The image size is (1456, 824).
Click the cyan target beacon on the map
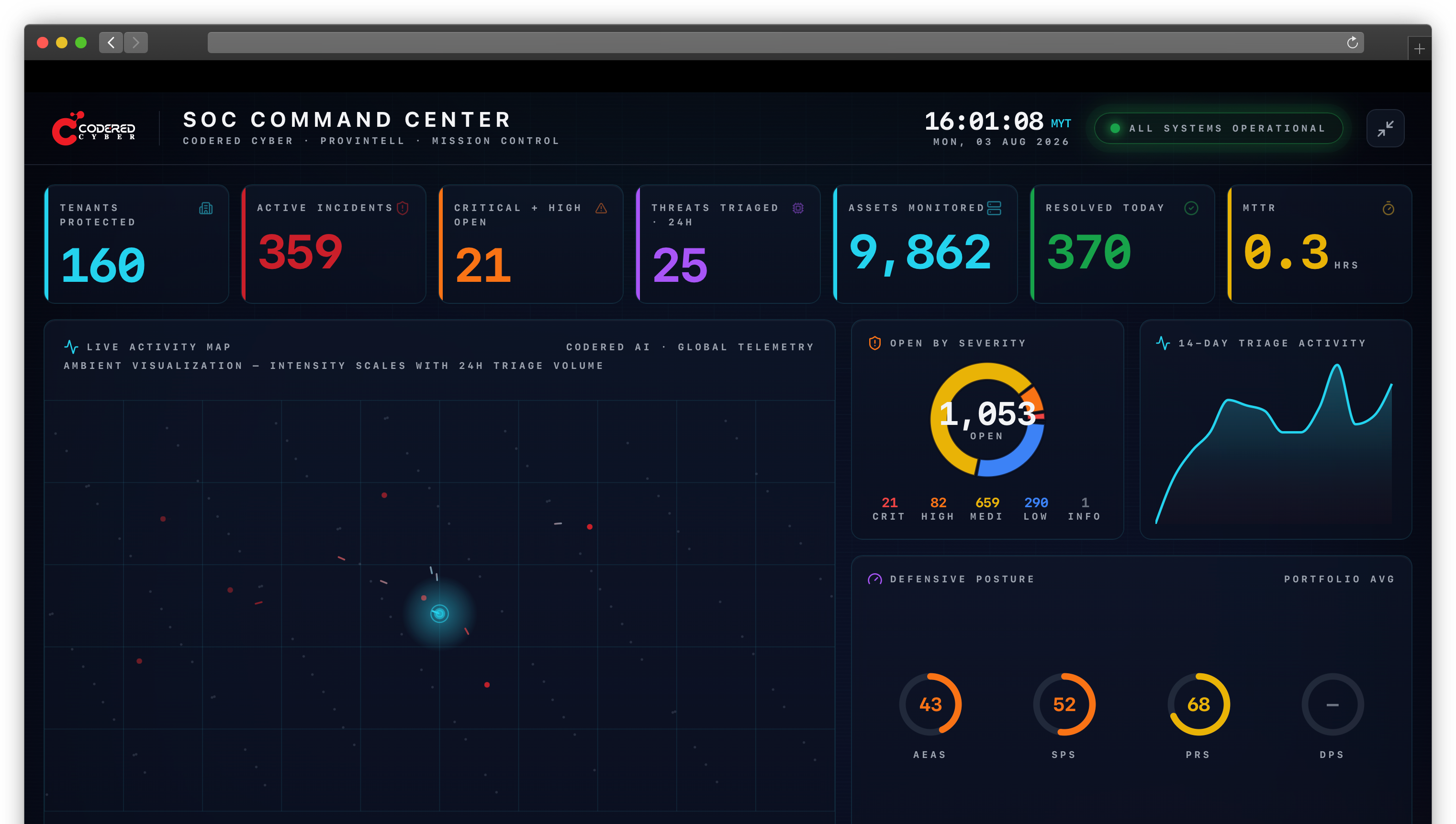pyautogui.click(x=439, y=613)
